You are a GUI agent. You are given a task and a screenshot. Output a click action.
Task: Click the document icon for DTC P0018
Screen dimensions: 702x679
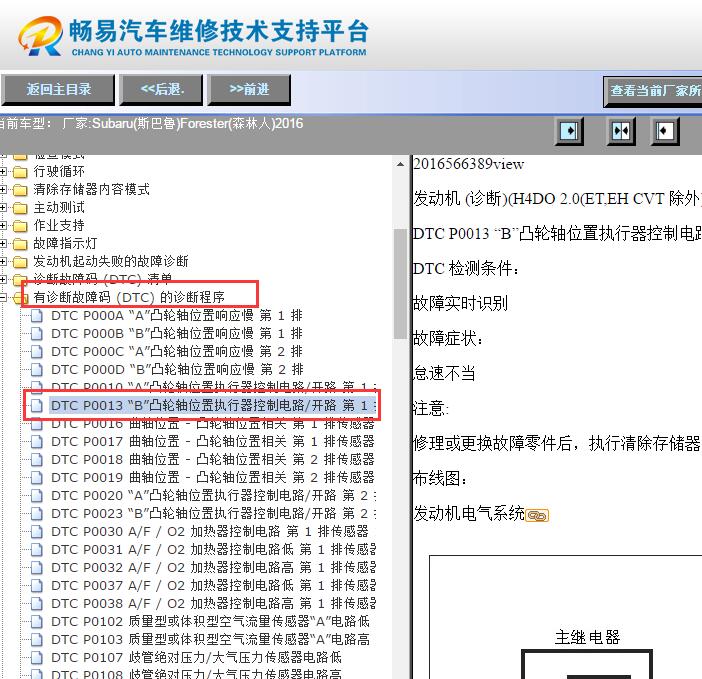click(x=37, y=460)
